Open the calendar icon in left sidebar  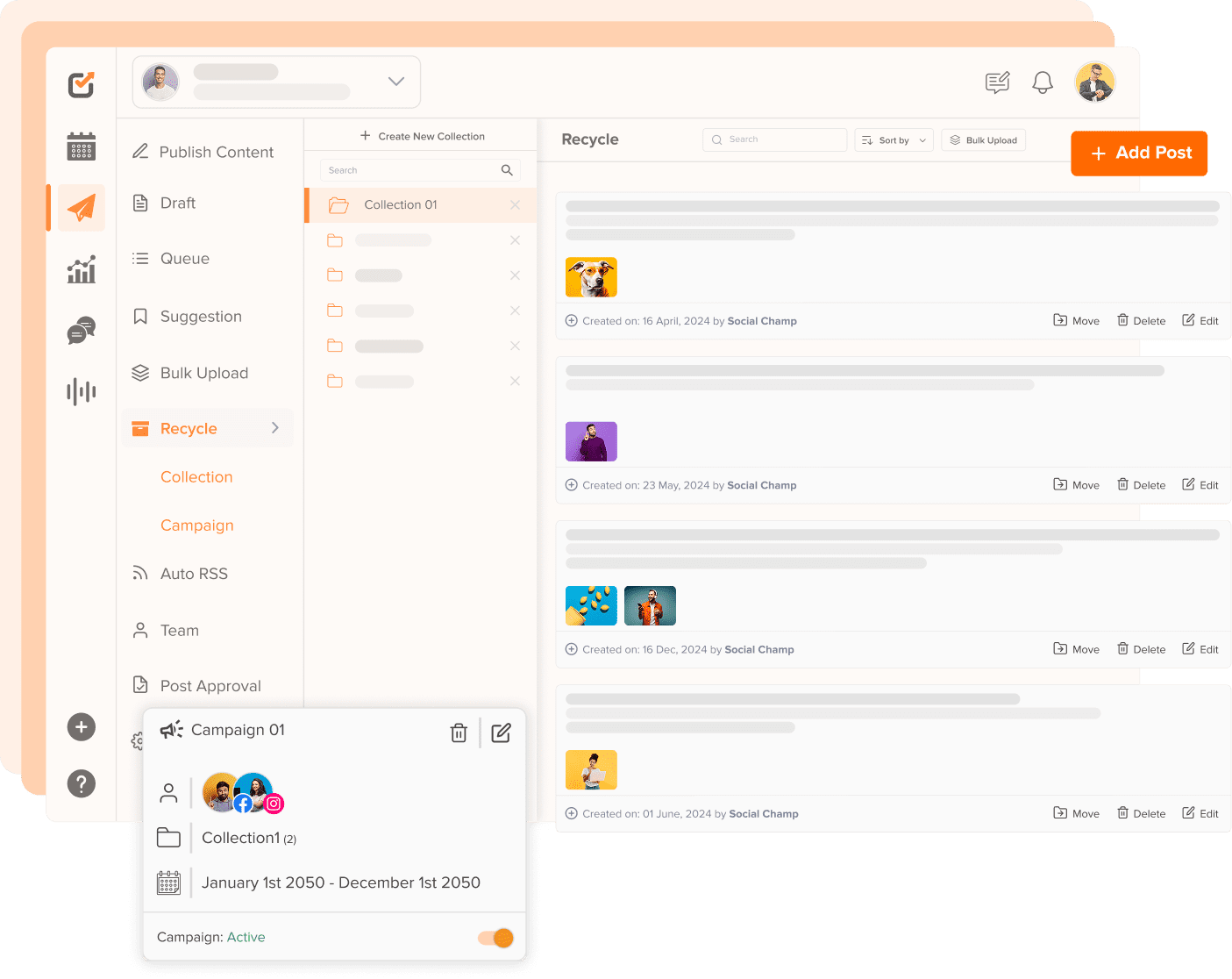(x=81, y=146)
